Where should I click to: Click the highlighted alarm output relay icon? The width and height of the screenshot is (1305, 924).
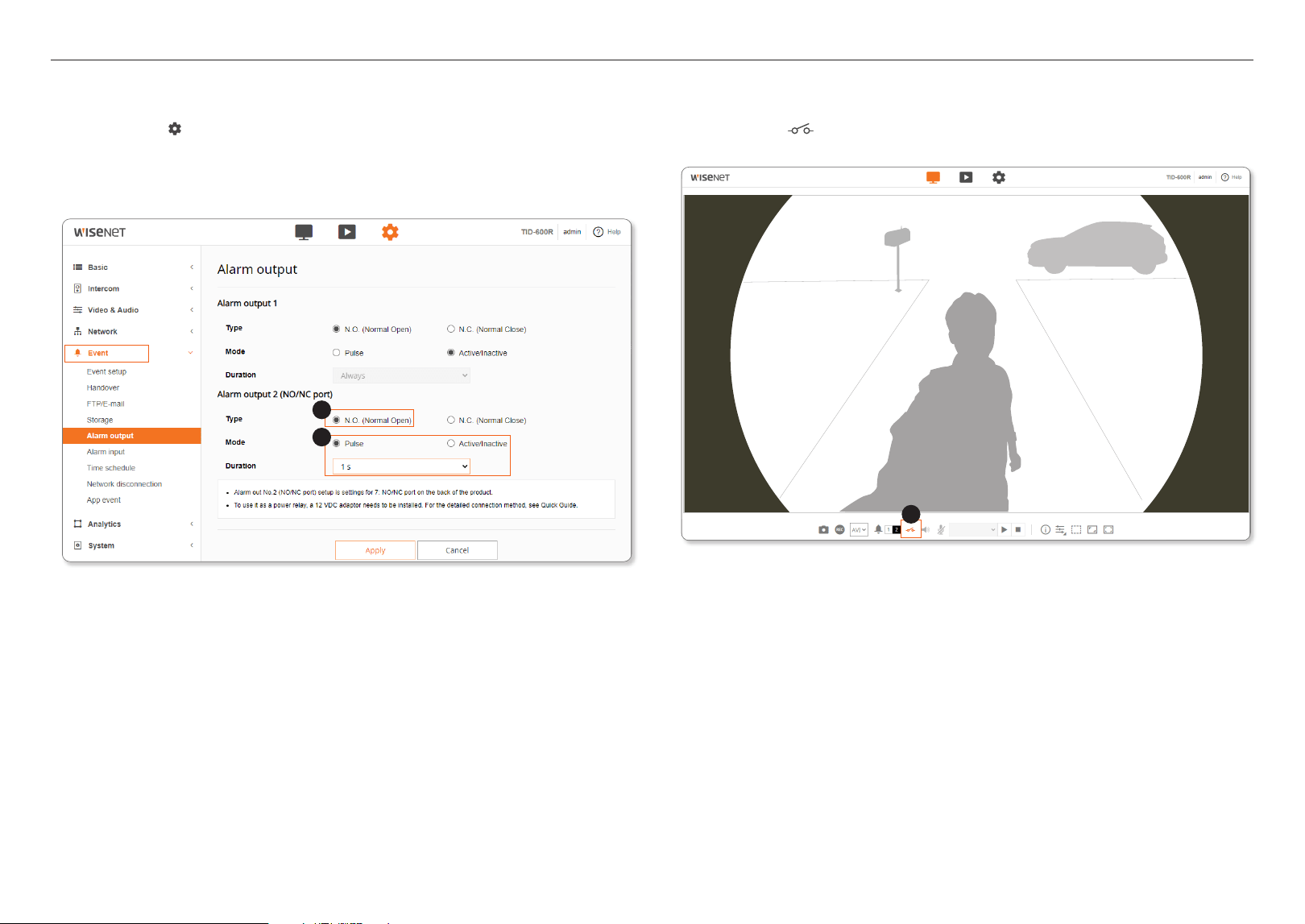point(910,529)
